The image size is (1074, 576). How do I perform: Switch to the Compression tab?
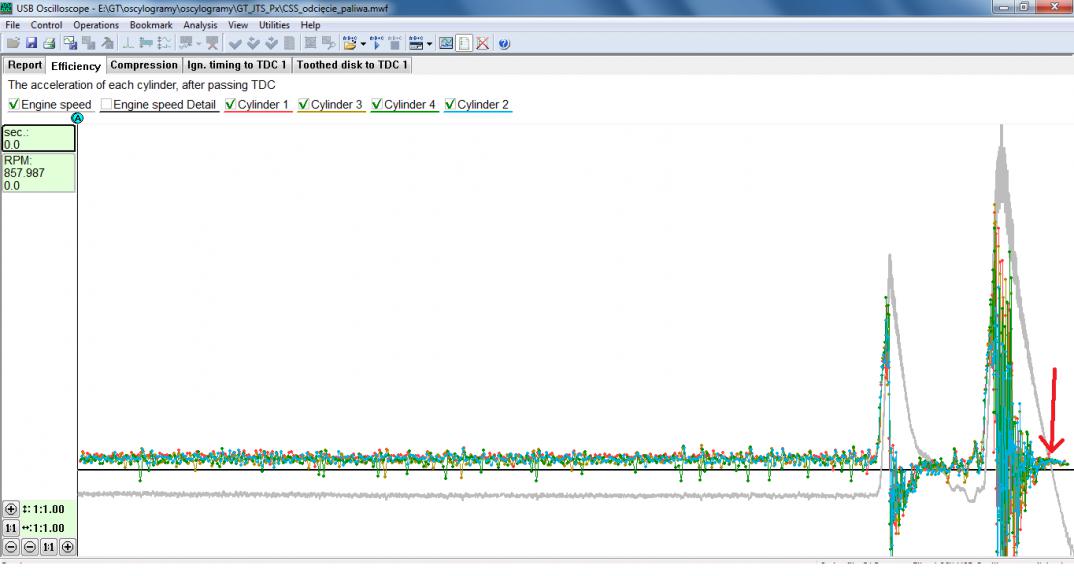pos(144,65)
